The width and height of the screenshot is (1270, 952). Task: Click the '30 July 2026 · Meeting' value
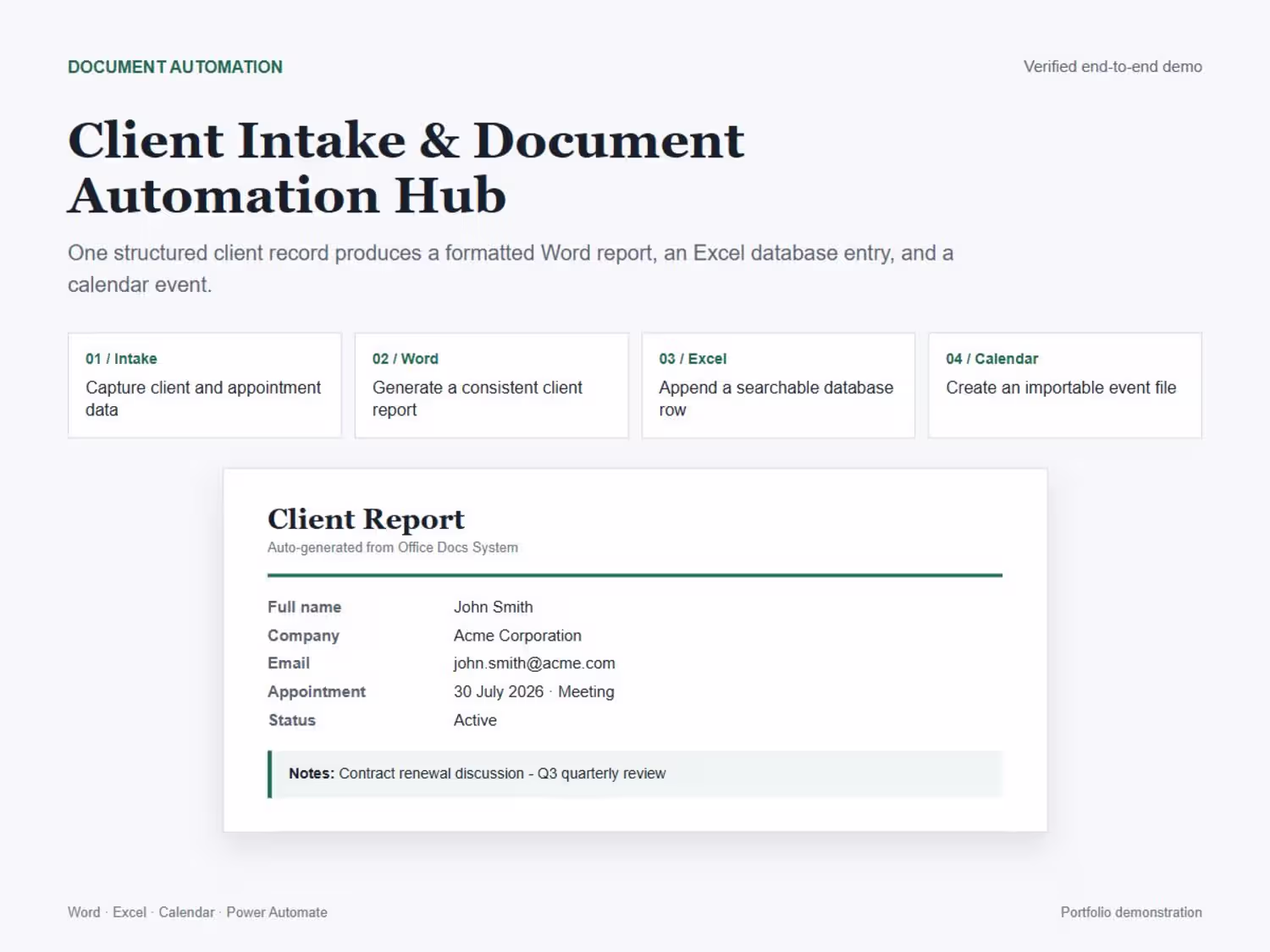[534, 692]
